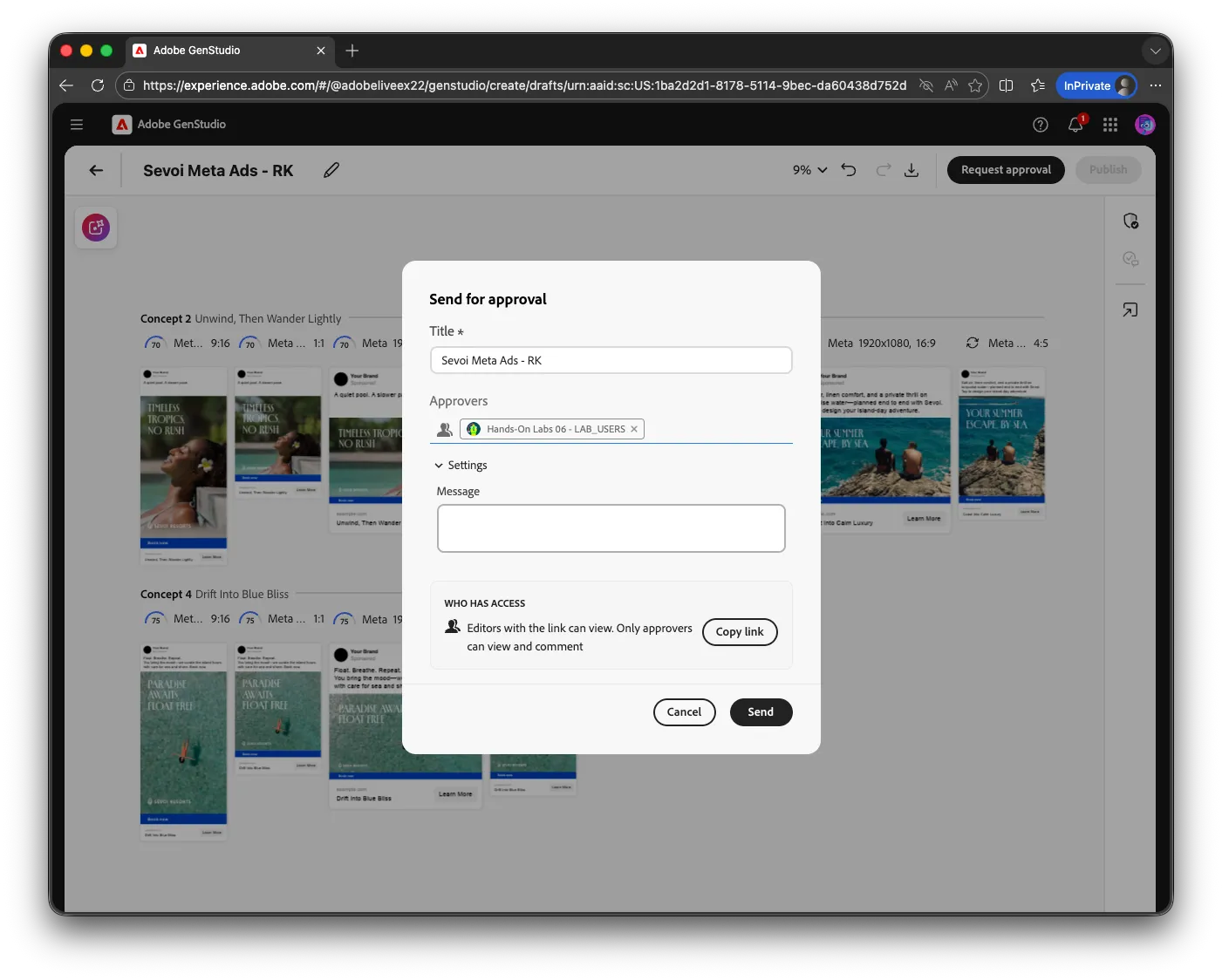Open the browser tab list chevron
1222x980 pixels.
(1155, 51)
